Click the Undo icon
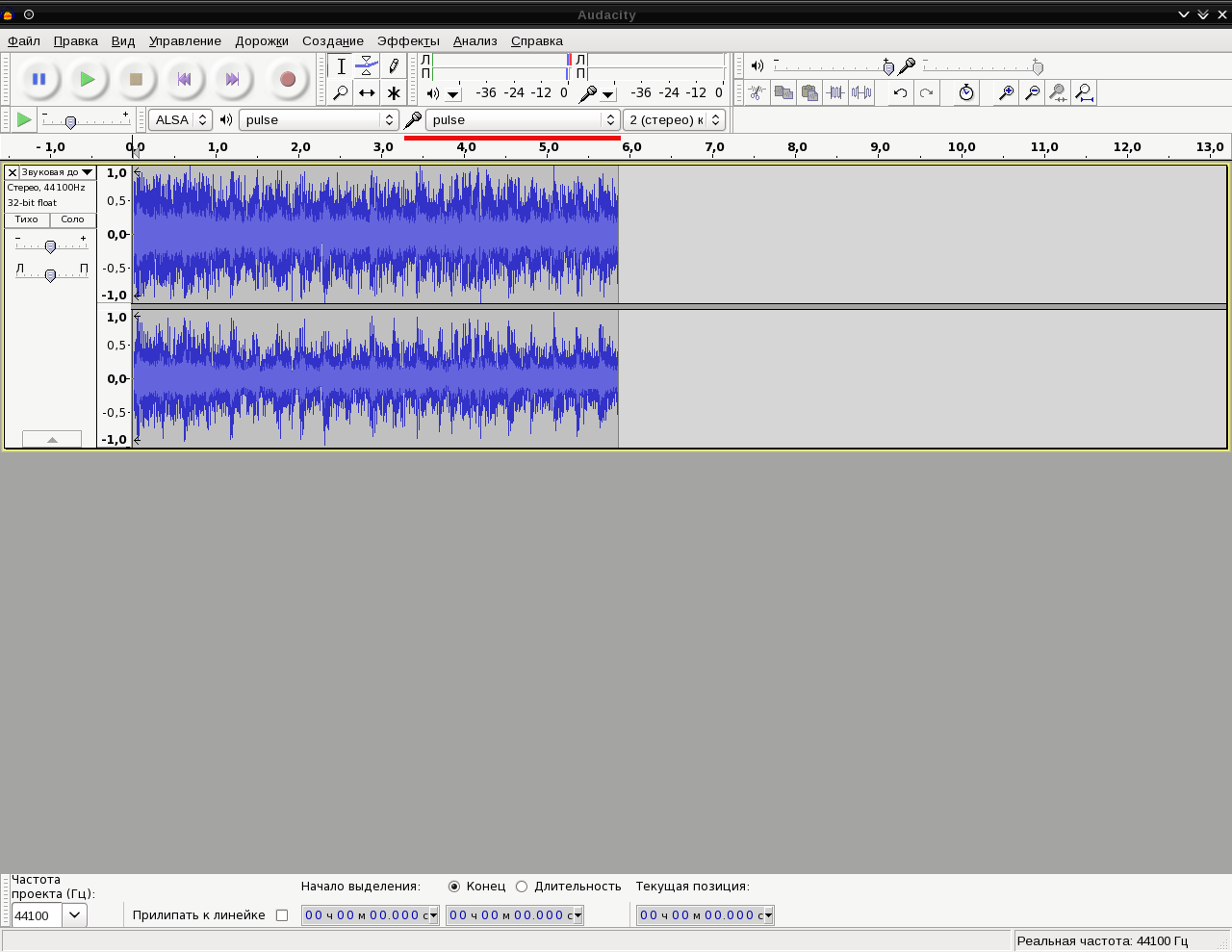The image size is (1232, 952). (x=900, y=93)
